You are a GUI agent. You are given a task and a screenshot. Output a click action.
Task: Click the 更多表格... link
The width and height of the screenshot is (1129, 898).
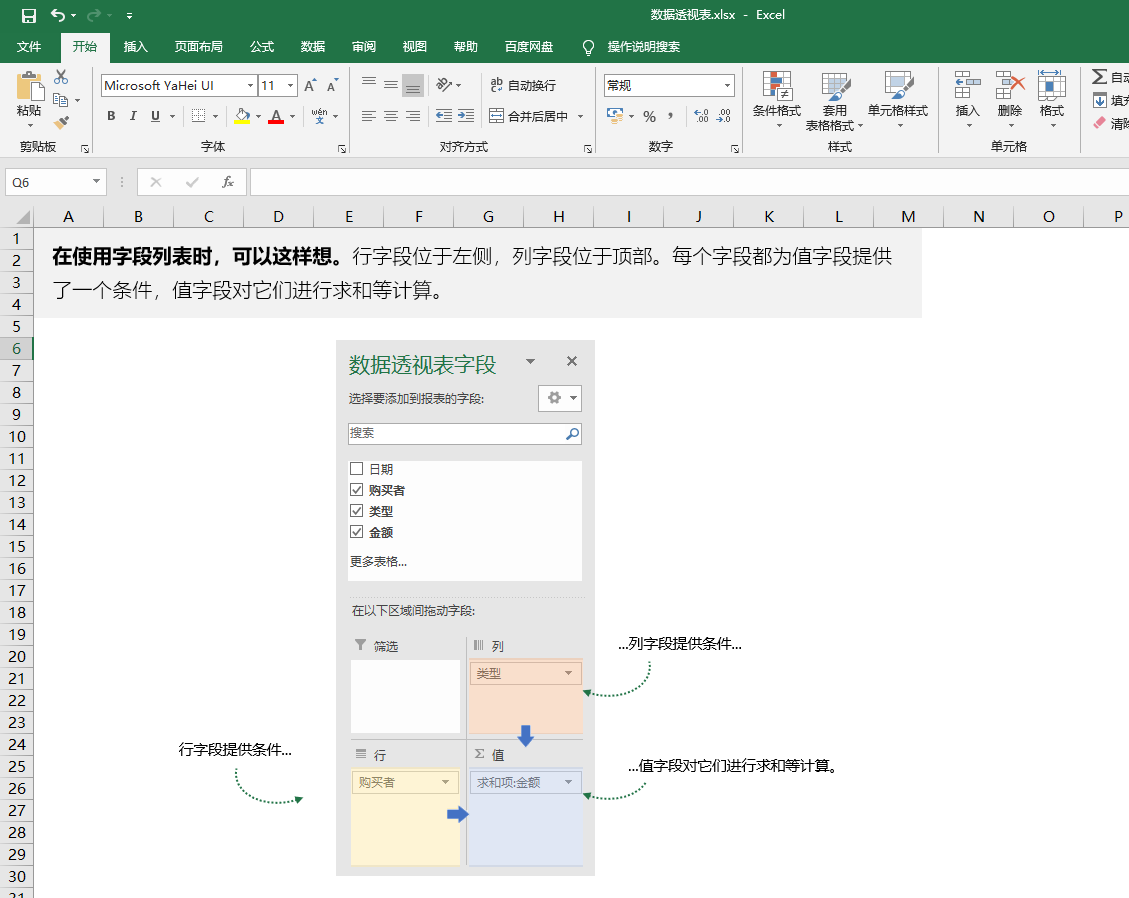point(378,561)
